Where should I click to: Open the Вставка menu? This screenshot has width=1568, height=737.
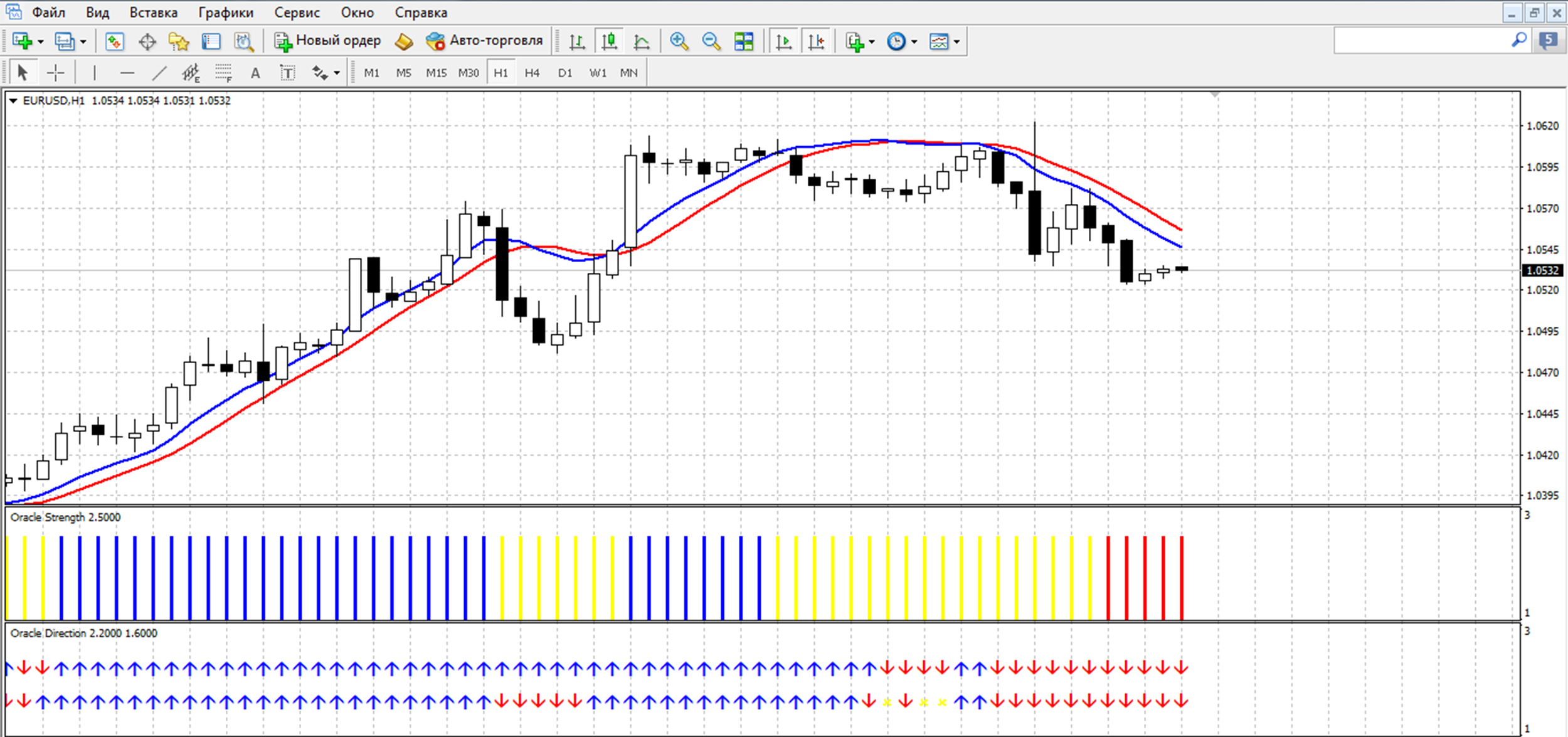tap(154, 13)
